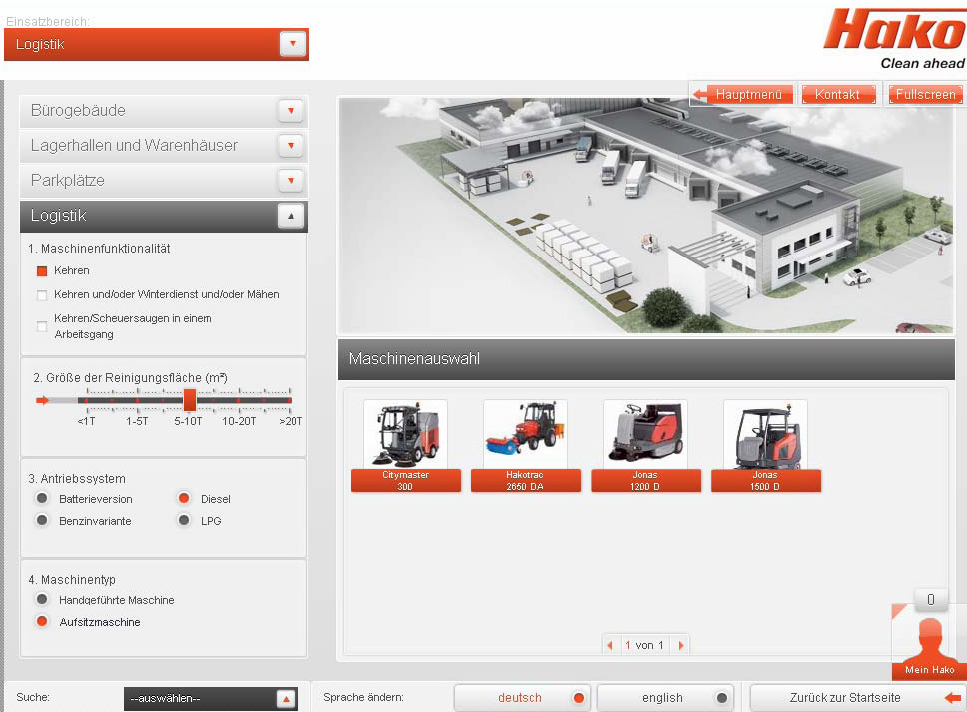Click the counter badge showing 0
The image size is (967, 712).
pyautogui.click(x=931, y=599)
